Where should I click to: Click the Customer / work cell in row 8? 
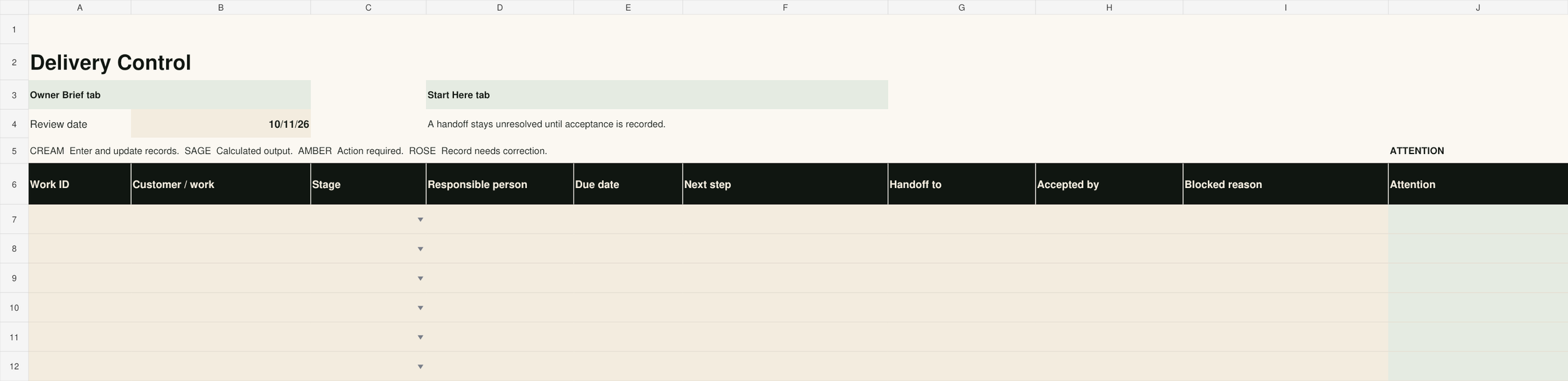point(221,249)
